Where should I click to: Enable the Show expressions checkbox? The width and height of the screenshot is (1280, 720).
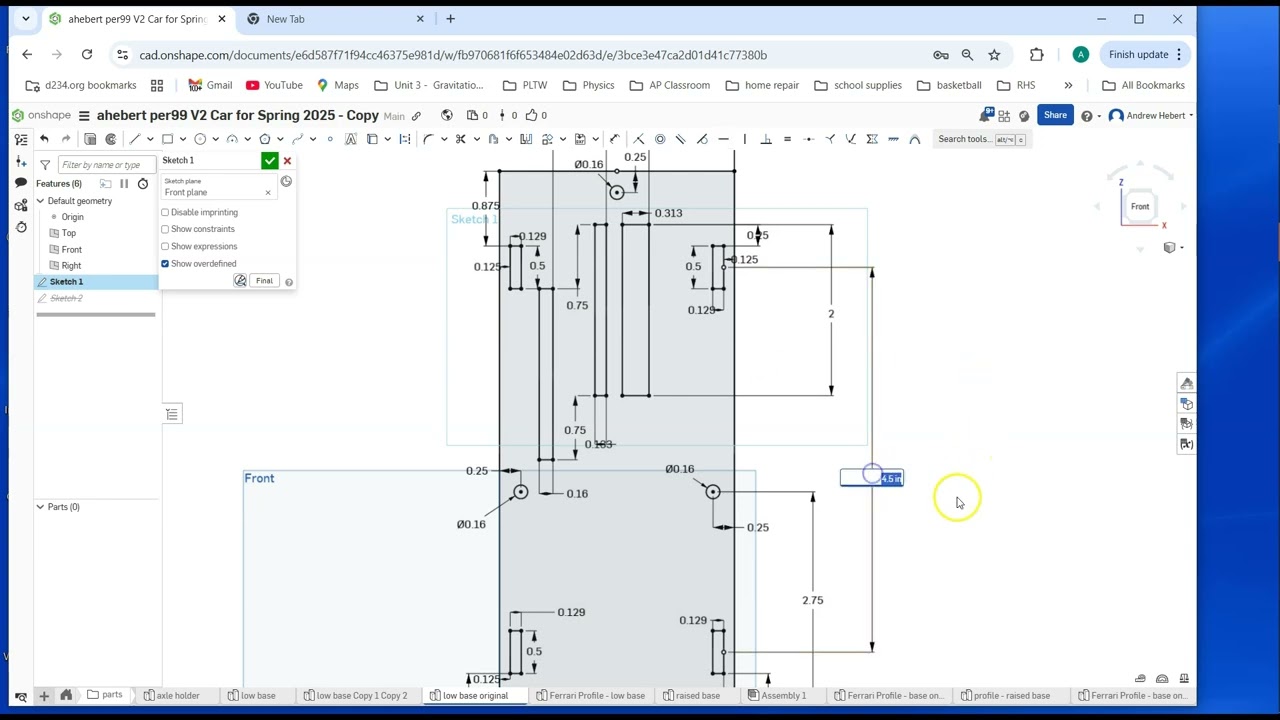coord(165,246)
